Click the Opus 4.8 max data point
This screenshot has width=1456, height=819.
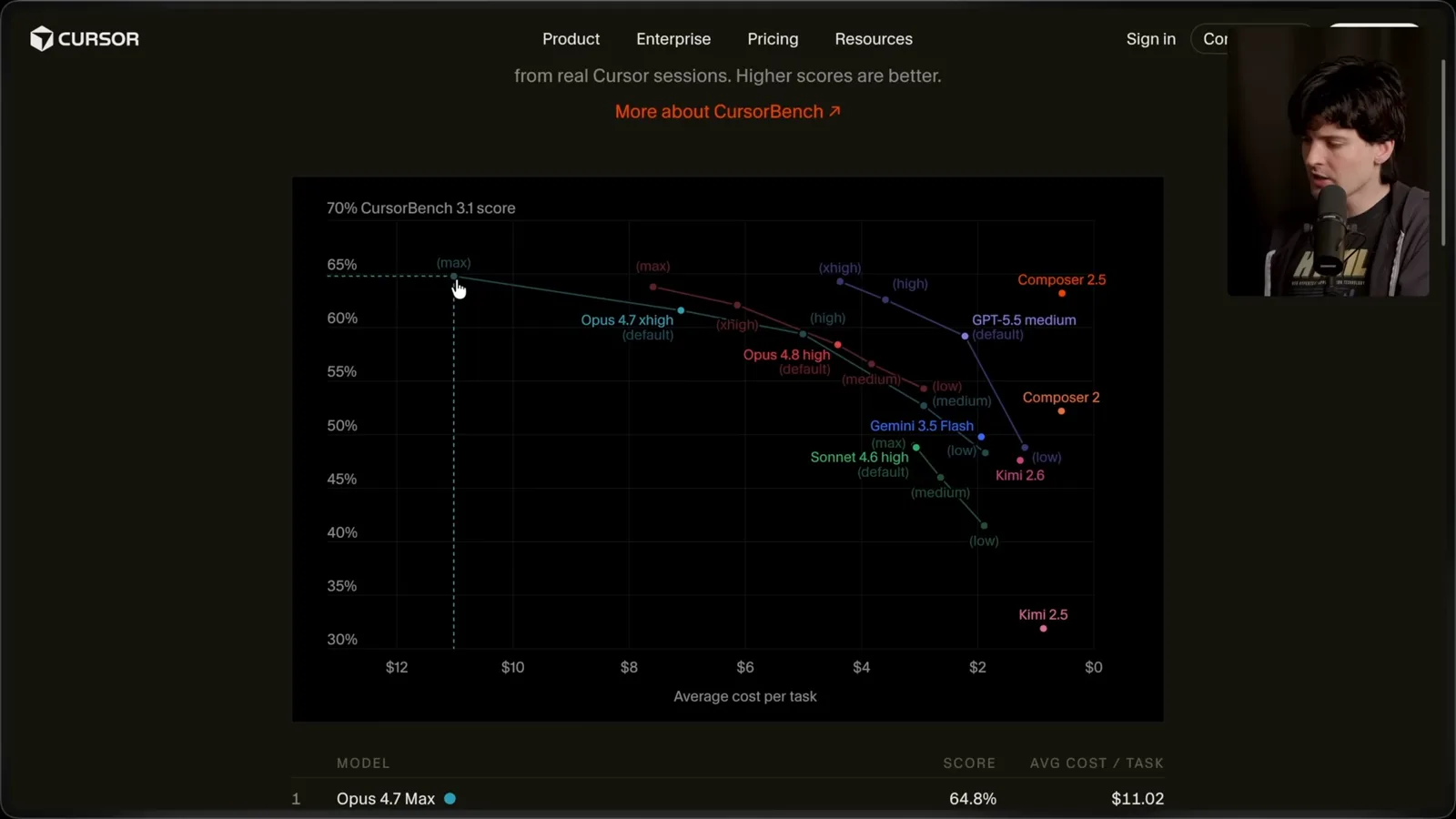tap(653, 288)
